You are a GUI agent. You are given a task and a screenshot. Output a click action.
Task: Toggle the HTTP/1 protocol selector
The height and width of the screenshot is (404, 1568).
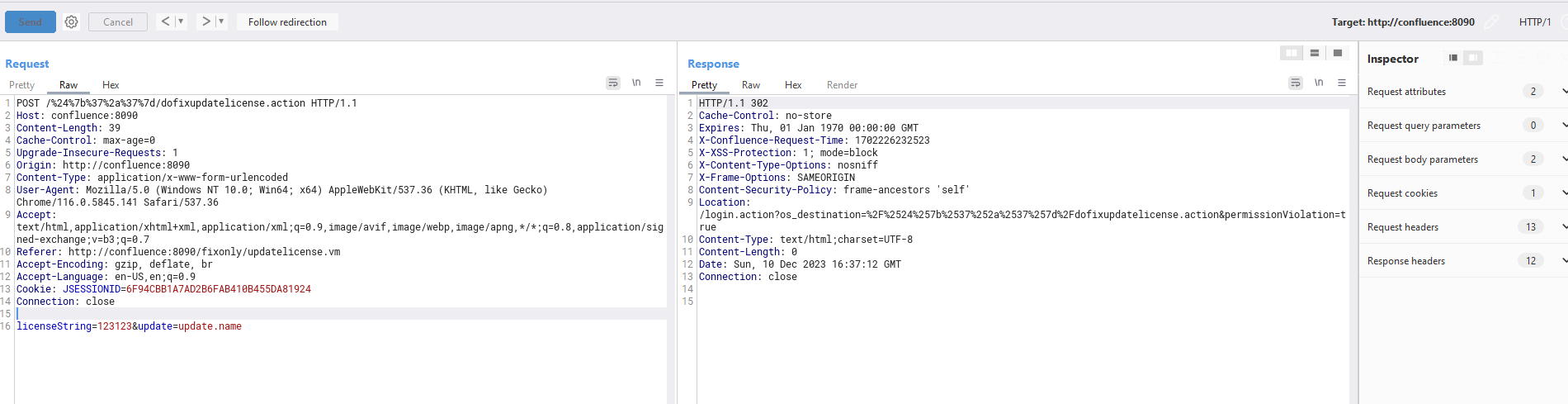pos(1535,22)
